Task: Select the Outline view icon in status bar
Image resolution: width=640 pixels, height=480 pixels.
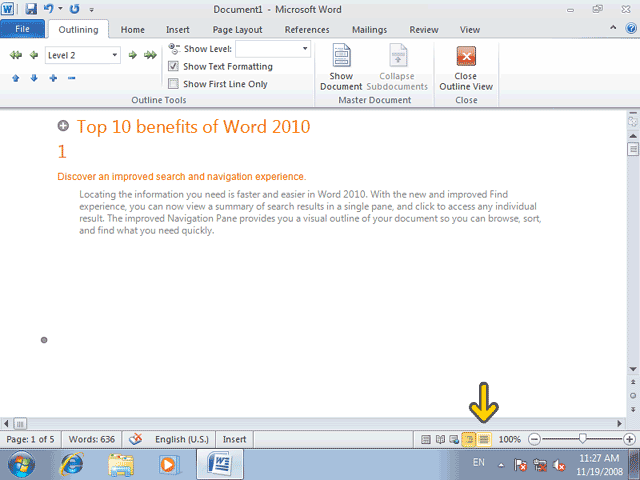Action: (x=469, y=440)
